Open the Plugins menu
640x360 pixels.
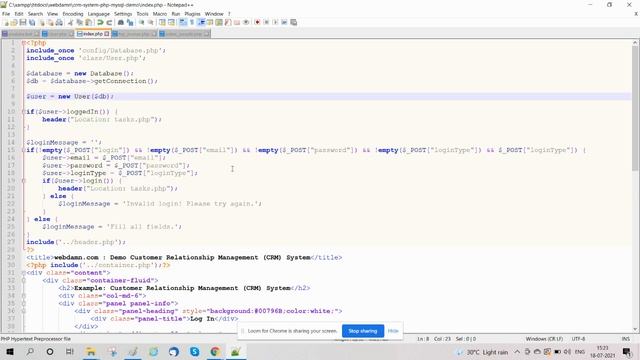click(192, 14)
